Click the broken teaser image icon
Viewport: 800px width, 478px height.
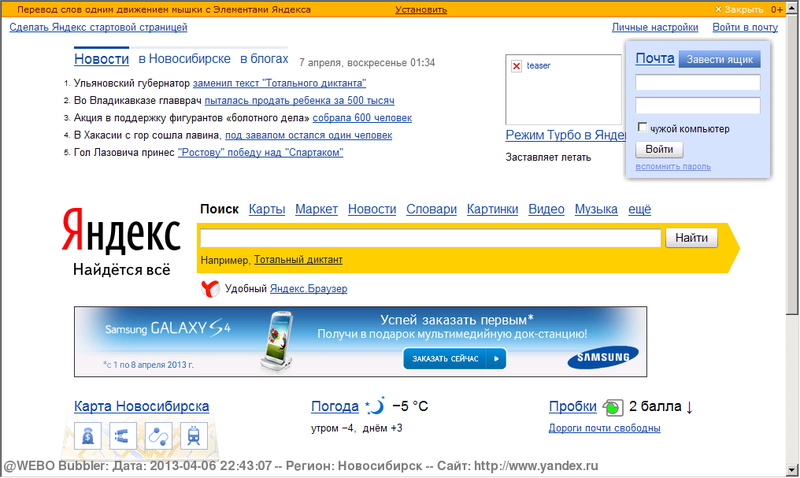coord(516,66)
